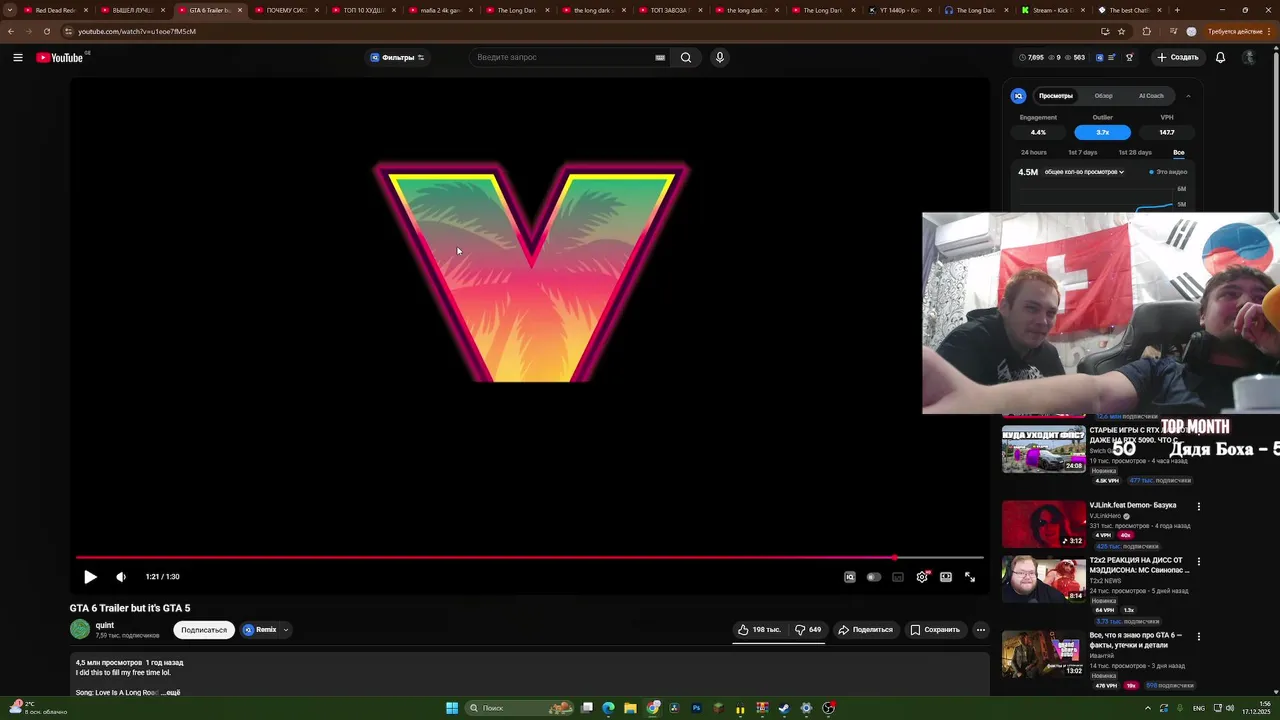The image size is (1280, 720).
Task: Click the vidIQ list icon in the header
Action: pos(1111,58)
